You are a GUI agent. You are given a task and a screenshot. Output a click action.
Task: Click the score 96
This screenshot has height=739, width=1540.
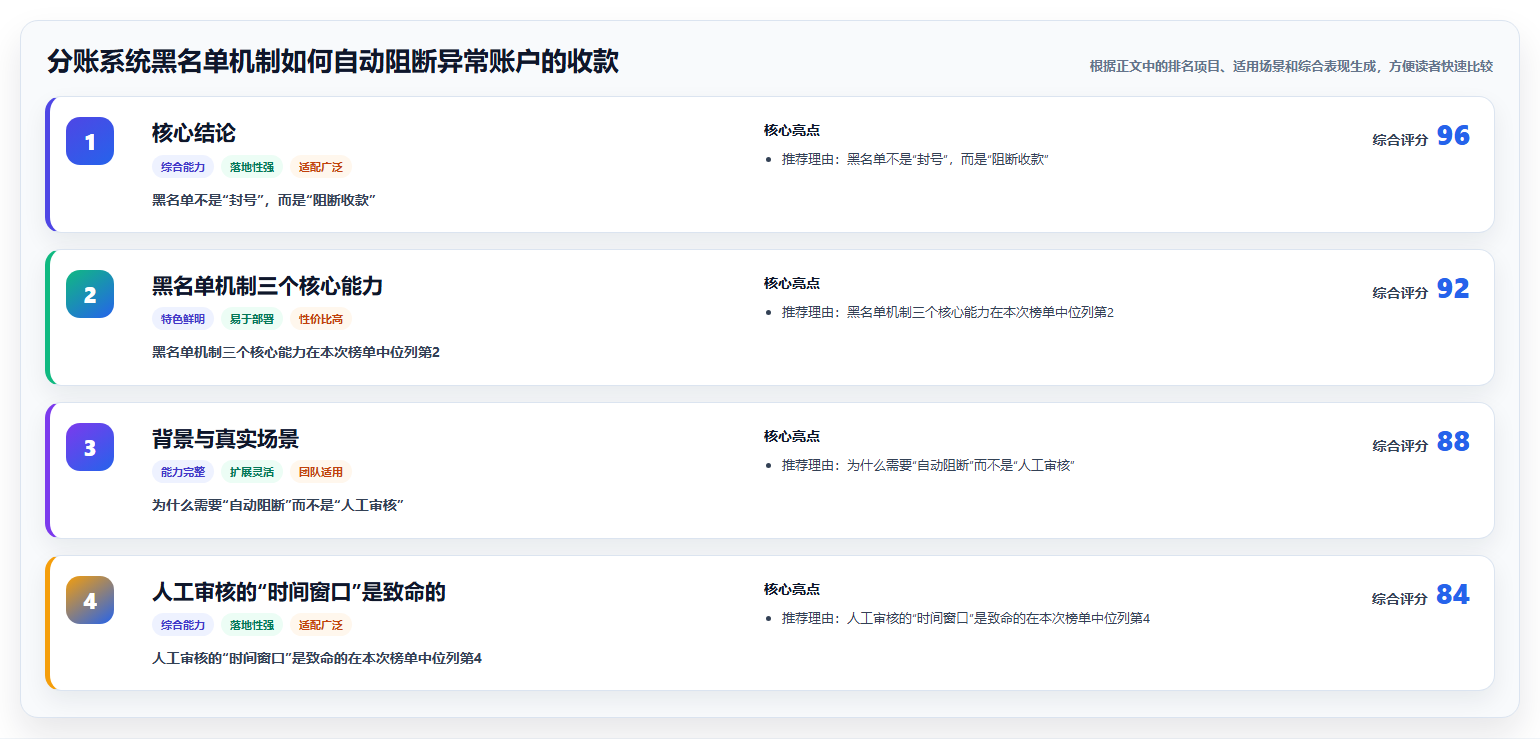(x=1453, y=136)
